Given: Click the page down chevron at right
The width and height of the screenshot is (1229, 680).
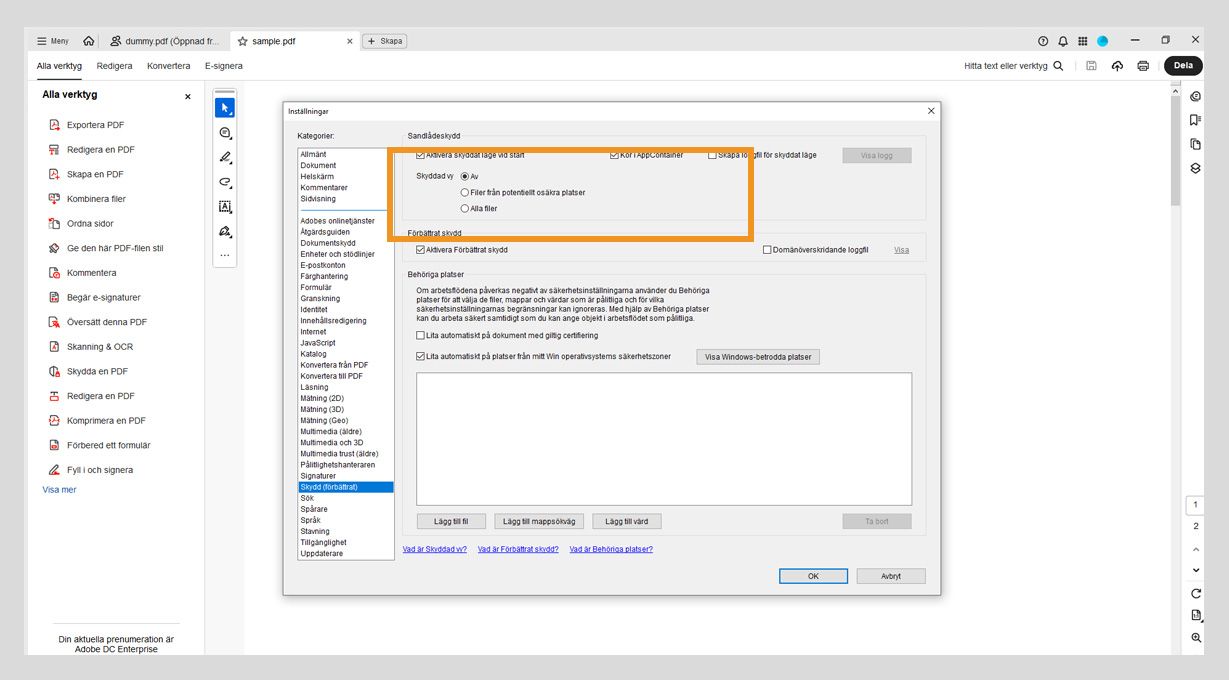Looking at the screenshot, I should coord(1196,570).
